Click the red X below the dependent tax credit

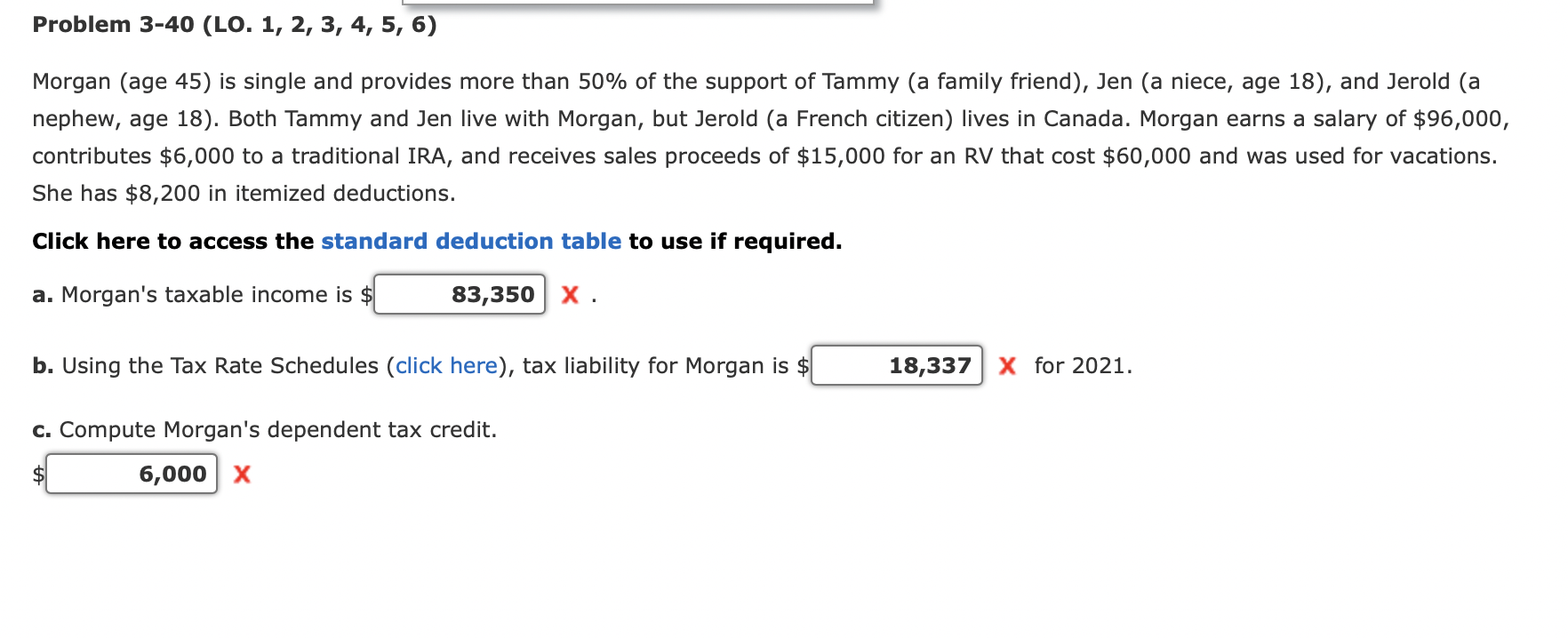coord(240,475)
